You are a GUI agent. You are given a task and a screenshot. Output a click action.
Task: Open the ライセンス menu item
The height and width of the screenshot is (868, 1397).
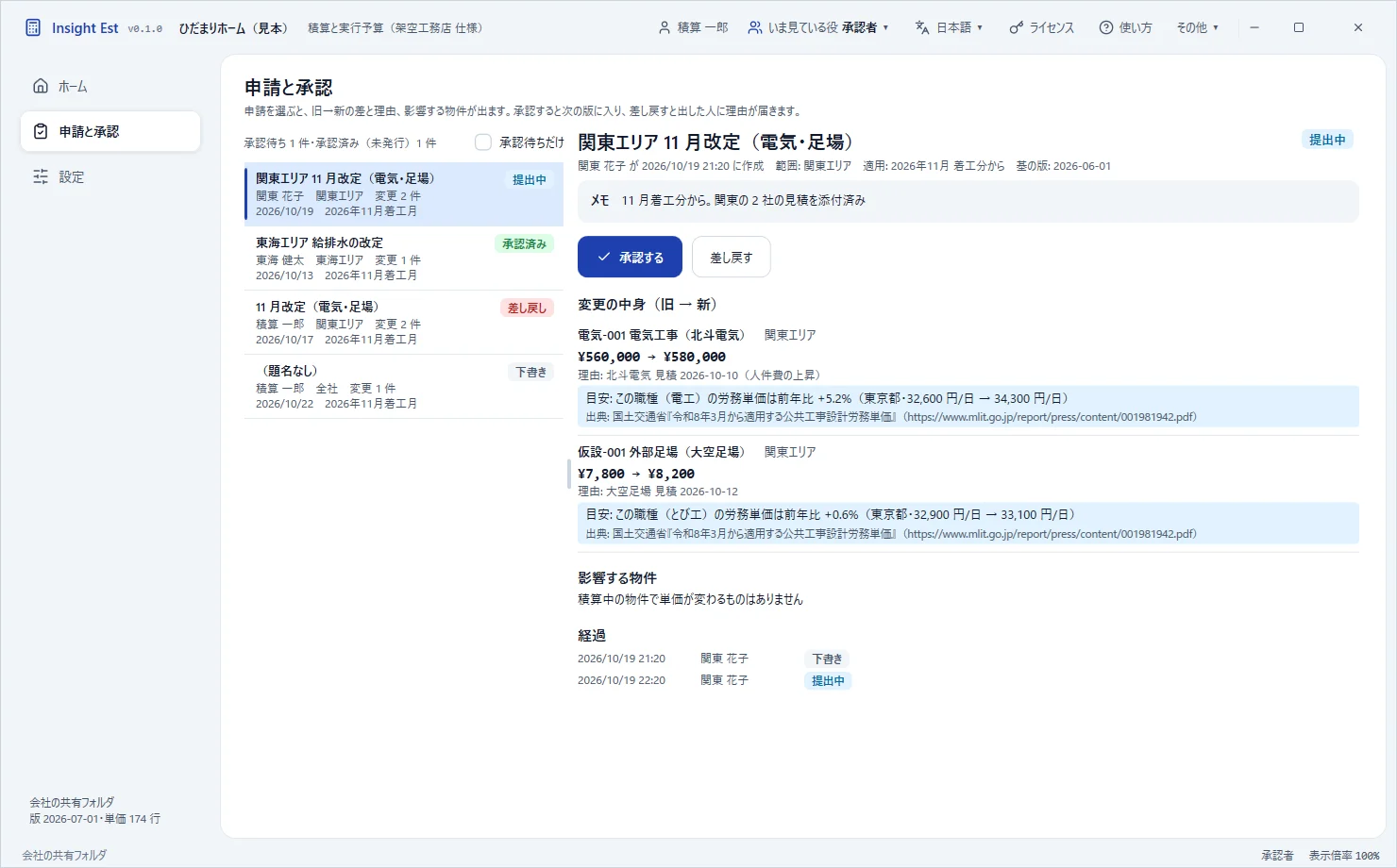(x=1041, y=27)
